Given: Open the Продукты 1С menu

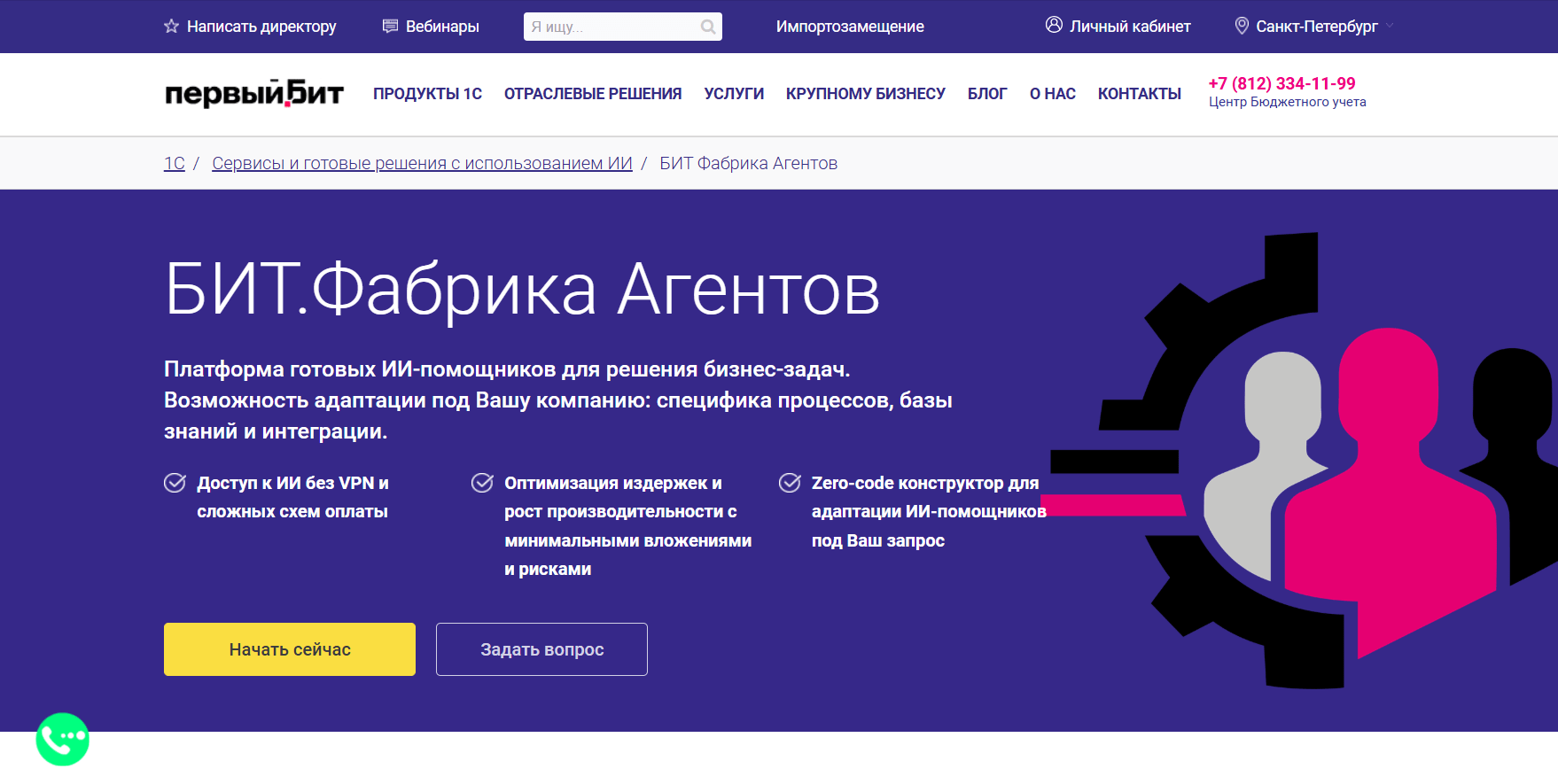Looking at the screenshot, I should click(x=427, y=94).
